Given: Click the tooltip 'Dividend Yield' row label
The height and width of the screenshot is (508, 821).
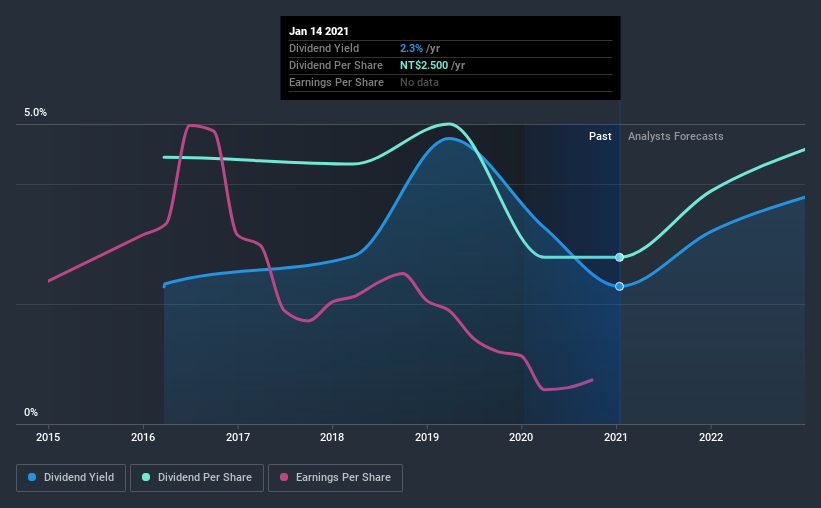Looking at the screenshot, I should point(324,48).
